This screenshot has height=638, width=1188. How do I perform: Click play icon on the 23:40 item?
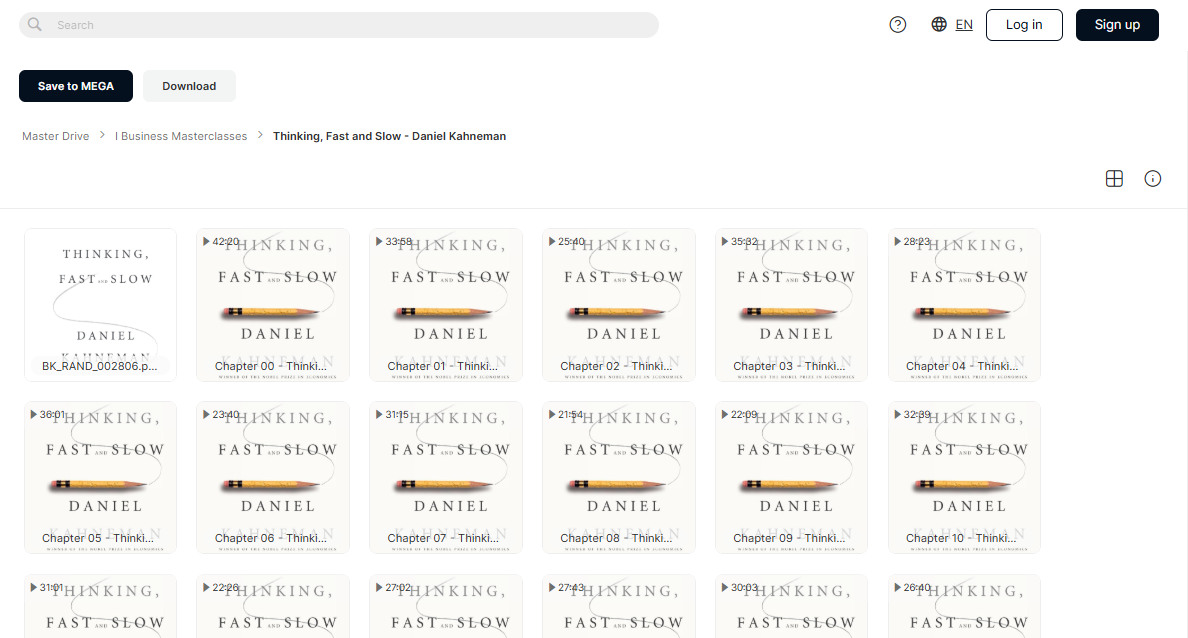pyautogui.click(x=206, y=414)
